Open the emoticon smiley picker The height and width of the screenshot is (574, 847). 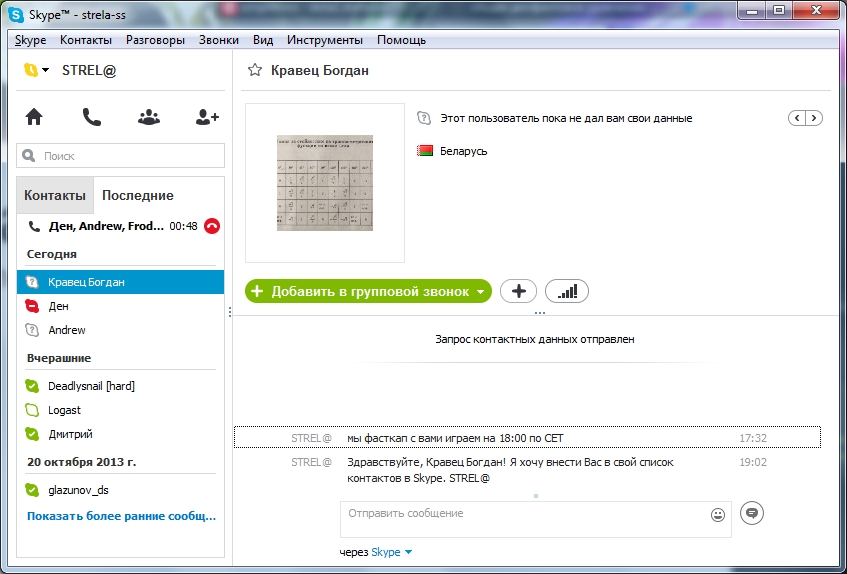(717, 515)
